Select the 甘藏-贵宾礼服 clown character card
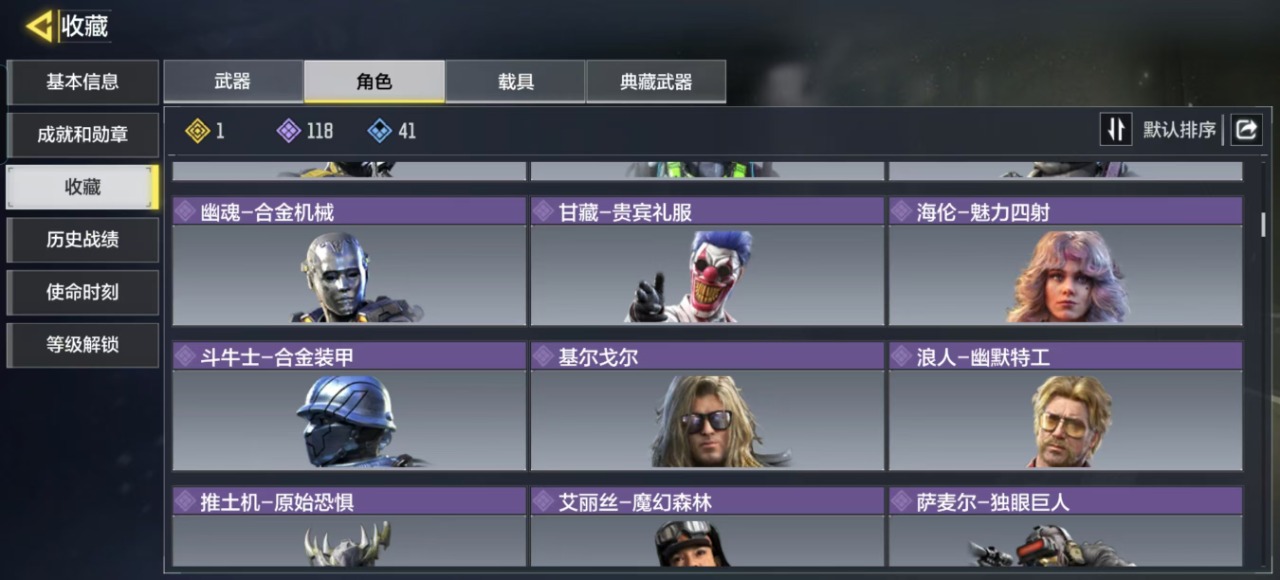 (707, 261)
